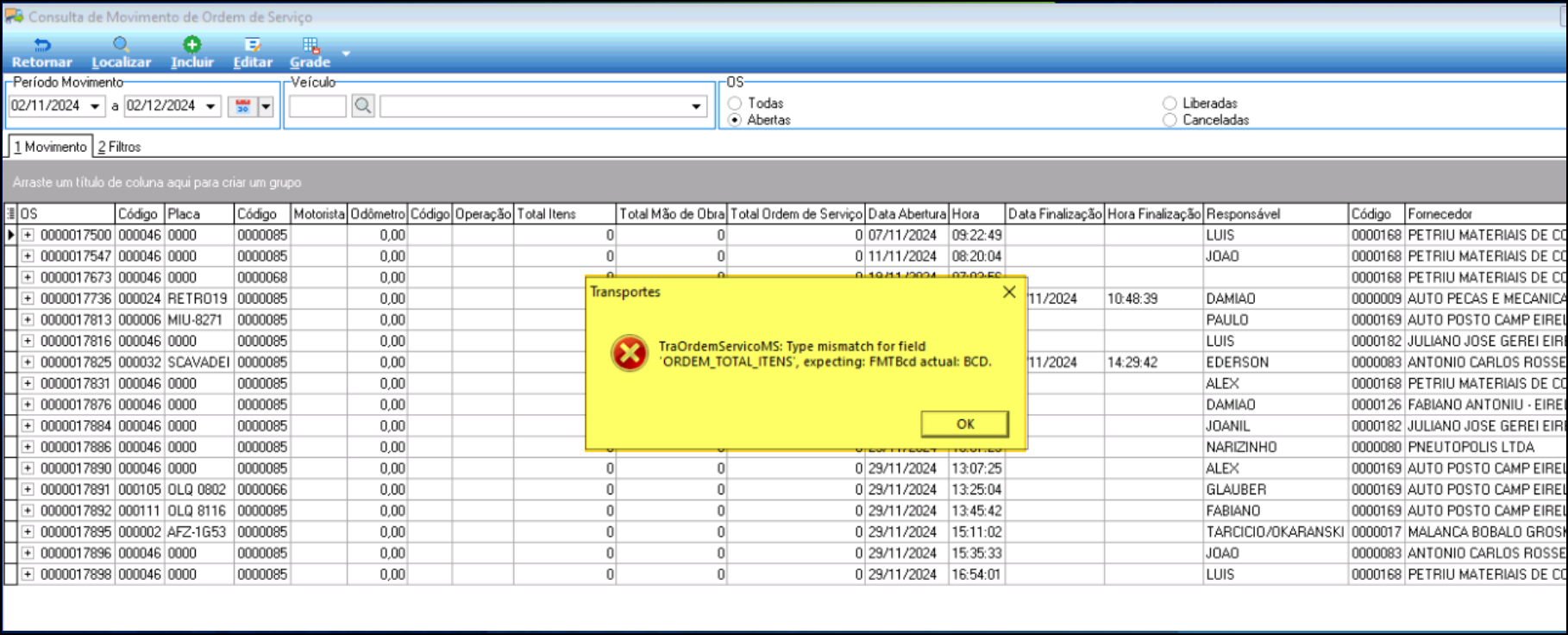Close the Transportes dialog with X
1568x635 pixels.
1009,292
